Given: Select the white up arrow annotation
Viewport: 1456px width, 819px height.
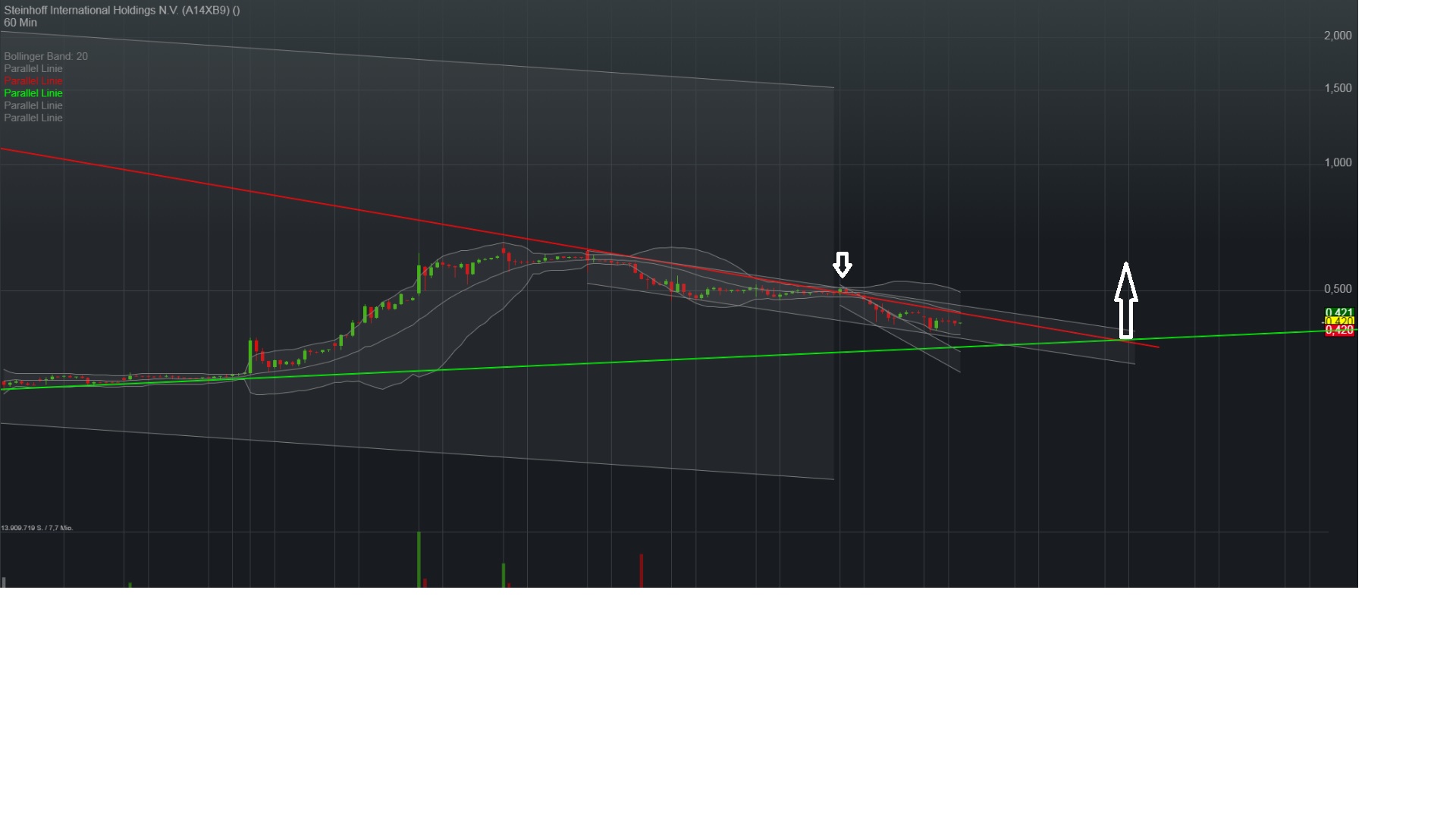Looking at the screenshot, I should tap(1127, 300).
